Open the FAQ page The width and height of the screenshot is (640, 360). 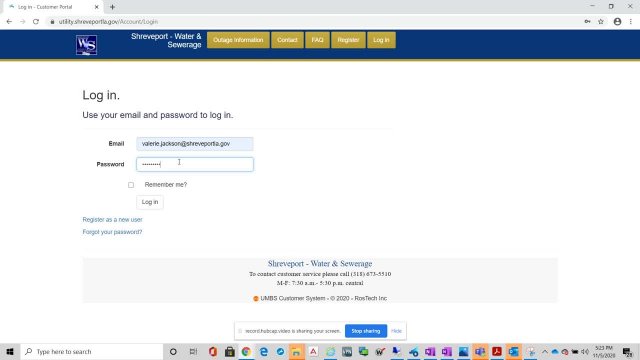pyautogui.click(x=317, y=40)
